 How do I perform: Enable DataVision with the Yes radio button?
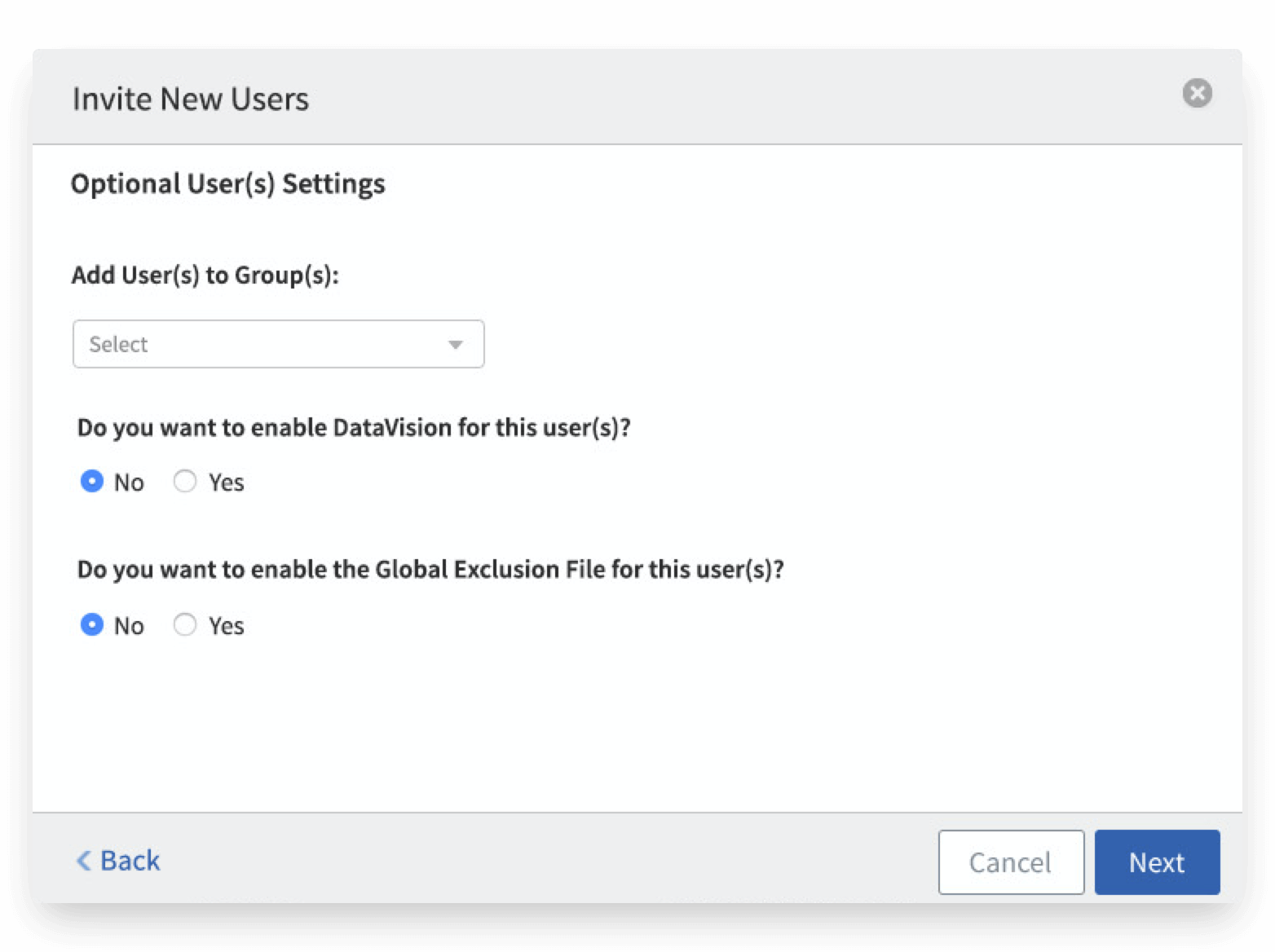(185, 482)
